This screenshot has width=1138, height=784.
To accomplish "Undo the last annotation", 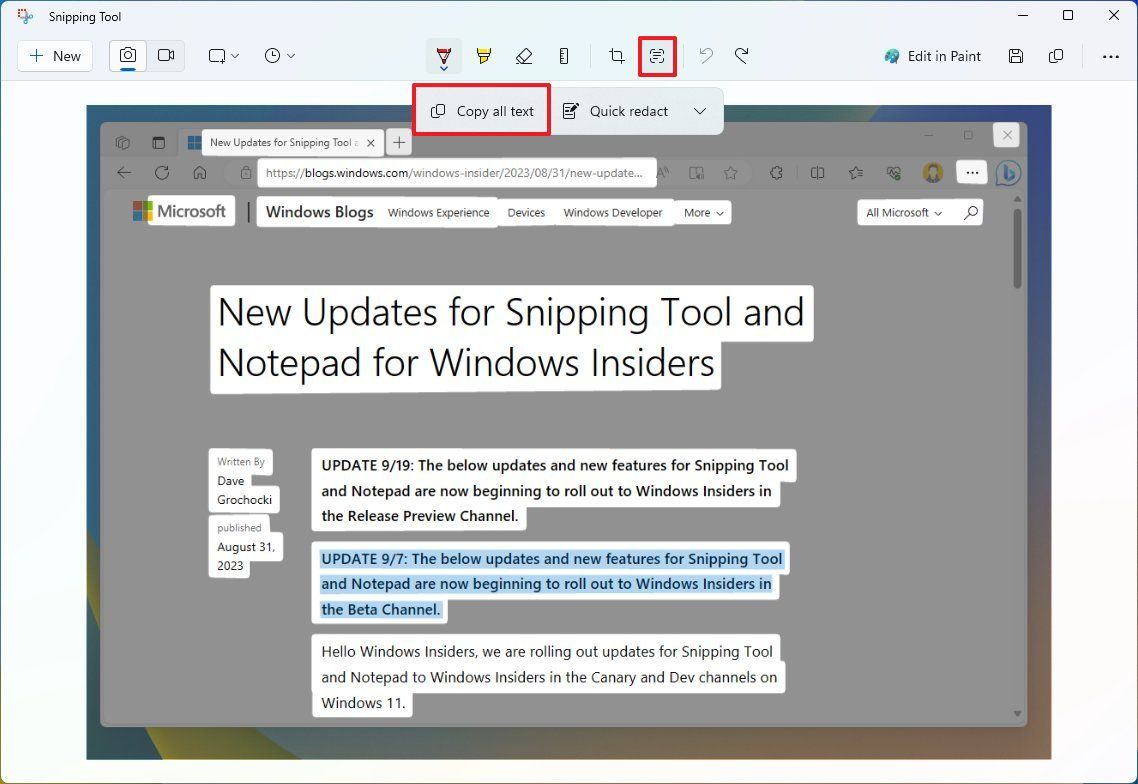I will click(706, 56).
